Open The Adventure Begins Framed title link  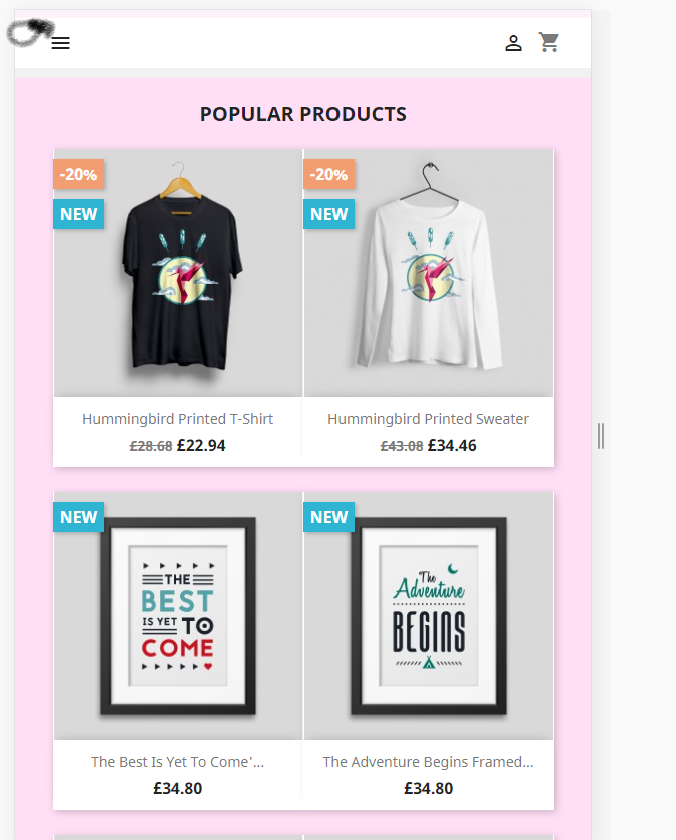coord(428,762)
